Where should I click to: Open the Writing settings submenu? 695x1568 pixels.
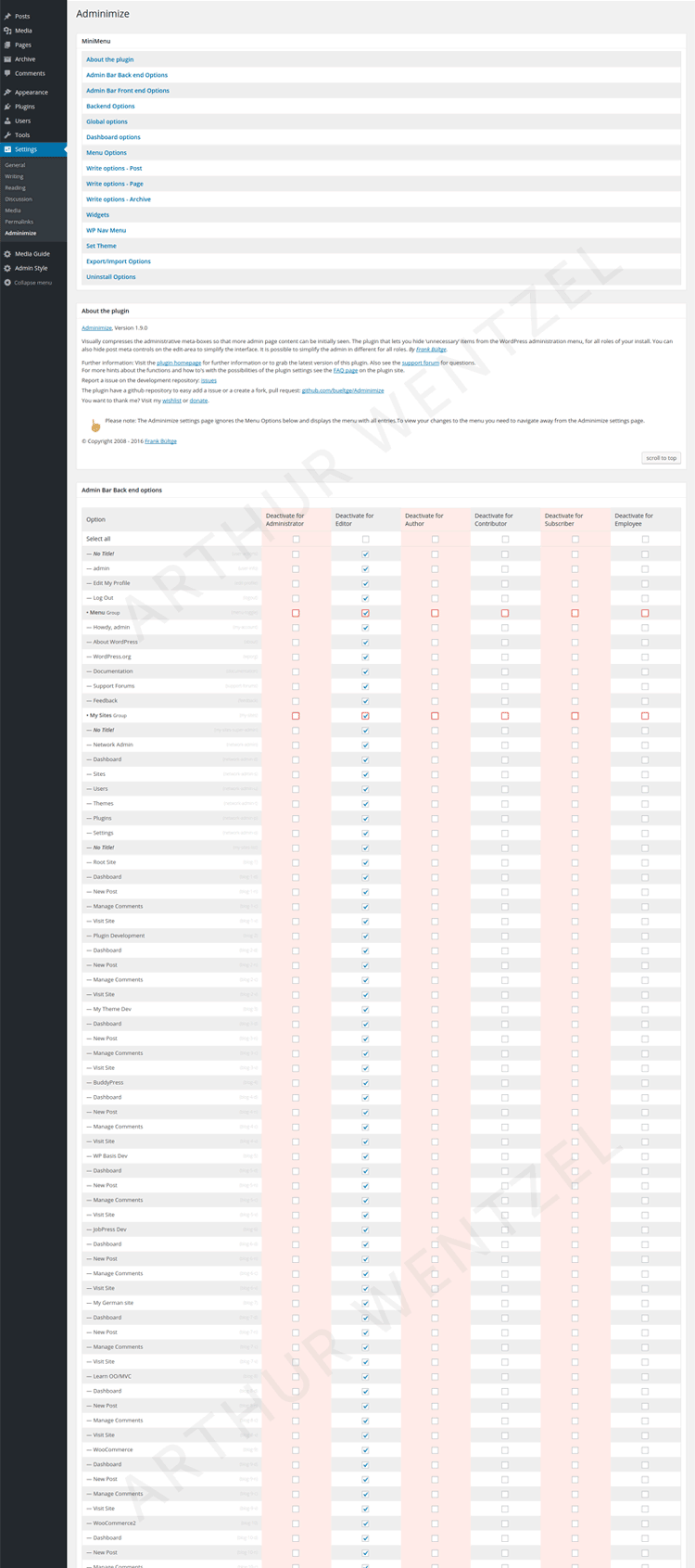pos(14,176)
